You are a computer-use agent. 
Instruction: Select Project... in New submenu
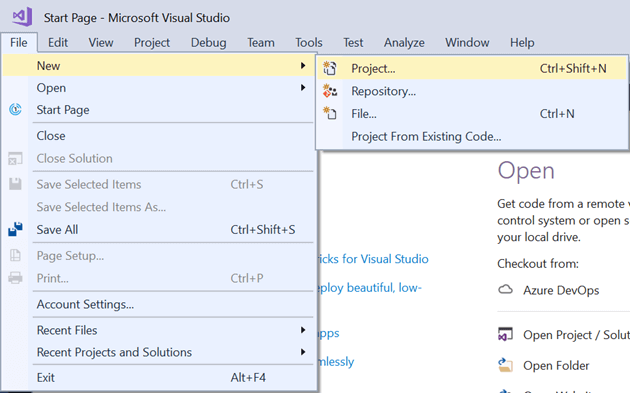tap(472, 68)
